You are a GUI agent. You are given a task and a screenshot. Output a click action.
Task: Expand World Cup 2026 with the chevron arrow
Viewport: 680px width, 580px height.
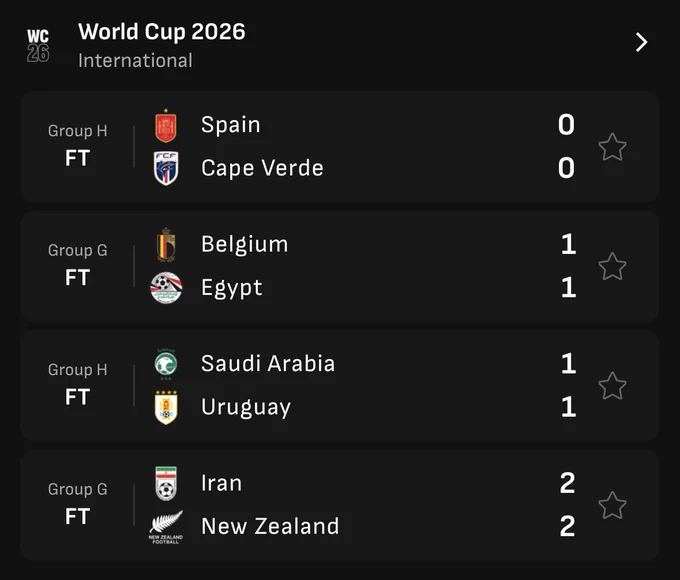pos(641,42)
